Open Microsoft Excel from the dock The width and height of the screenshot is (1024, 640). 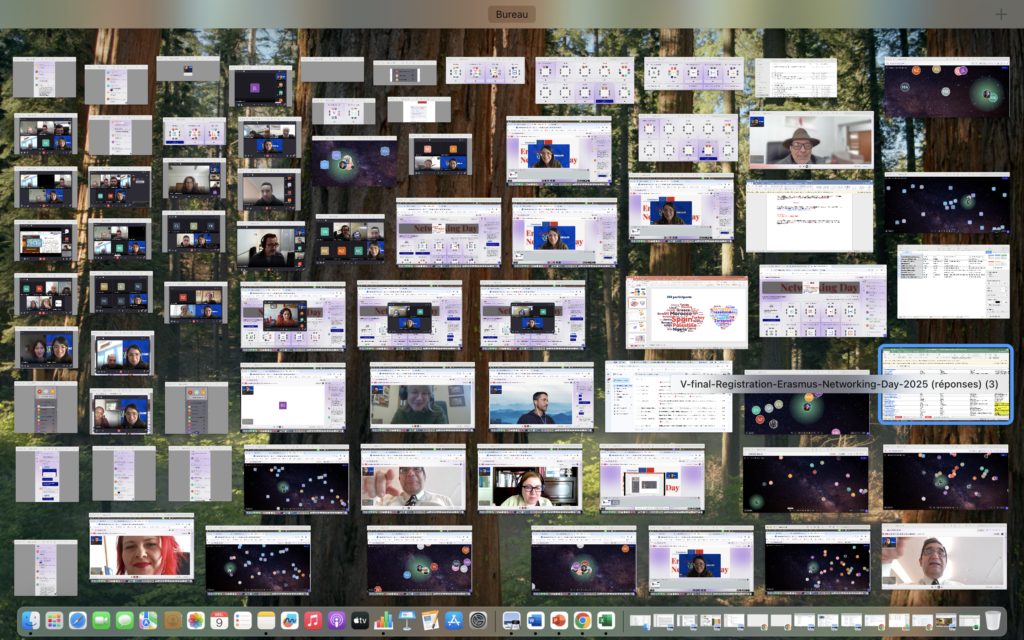605,620
